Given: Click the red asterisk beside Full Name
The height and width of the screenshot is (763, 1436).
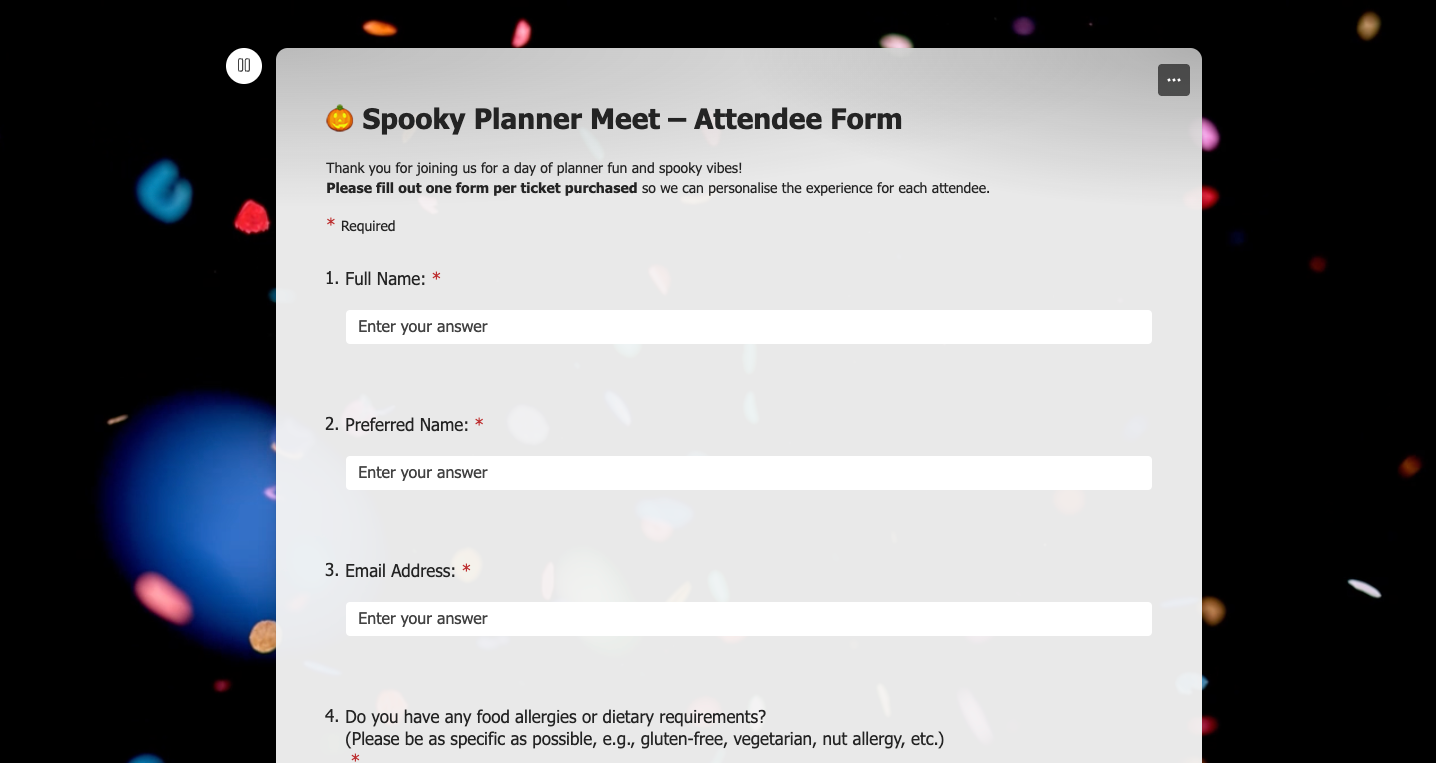Looking at the screenshot, I should pyautogui.click(x=436, y=278).
